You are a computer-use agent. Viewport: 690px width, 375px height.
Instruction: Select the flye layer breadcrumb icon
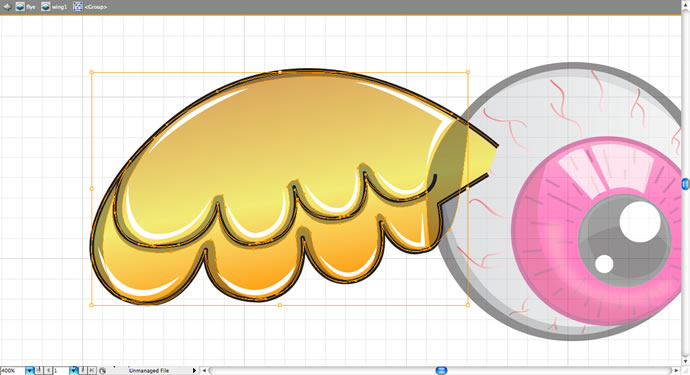20,7
